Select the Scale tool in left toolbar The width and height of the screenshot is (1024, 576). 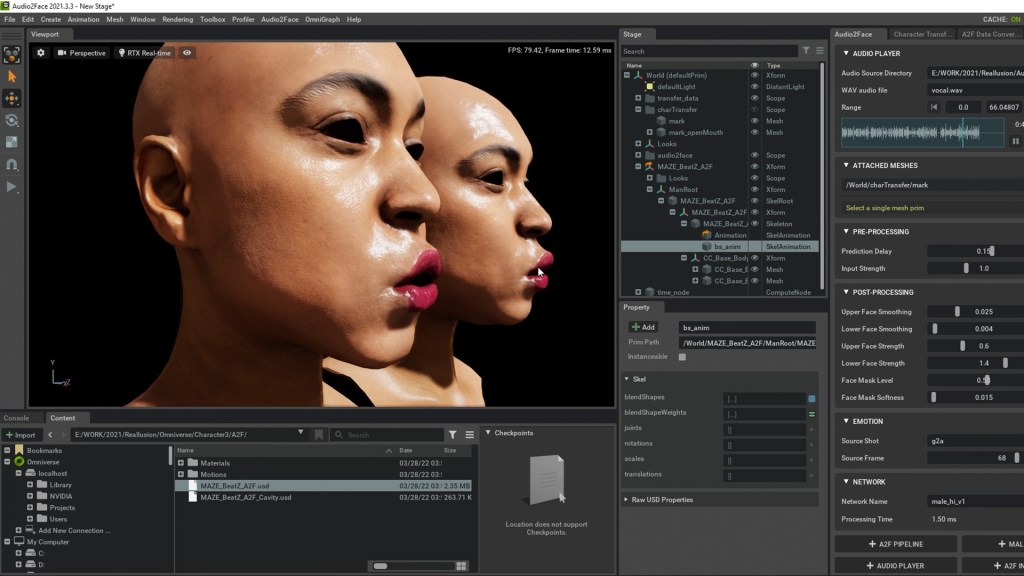pos(12,142)
